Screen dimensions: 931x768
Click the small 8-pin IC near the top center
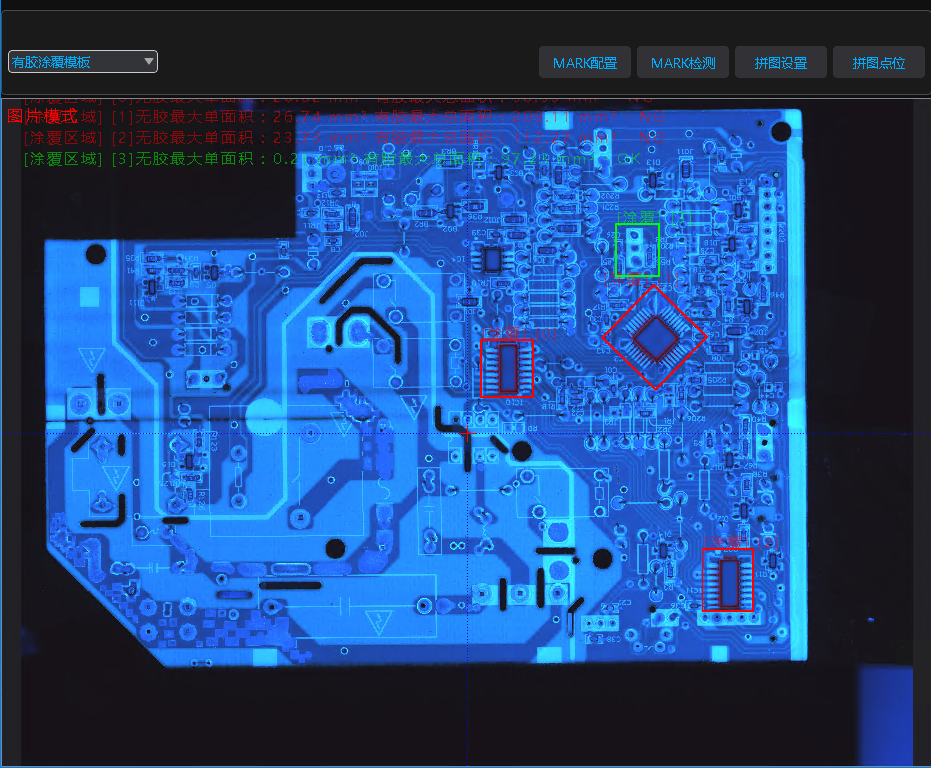(x=491, y=260)
